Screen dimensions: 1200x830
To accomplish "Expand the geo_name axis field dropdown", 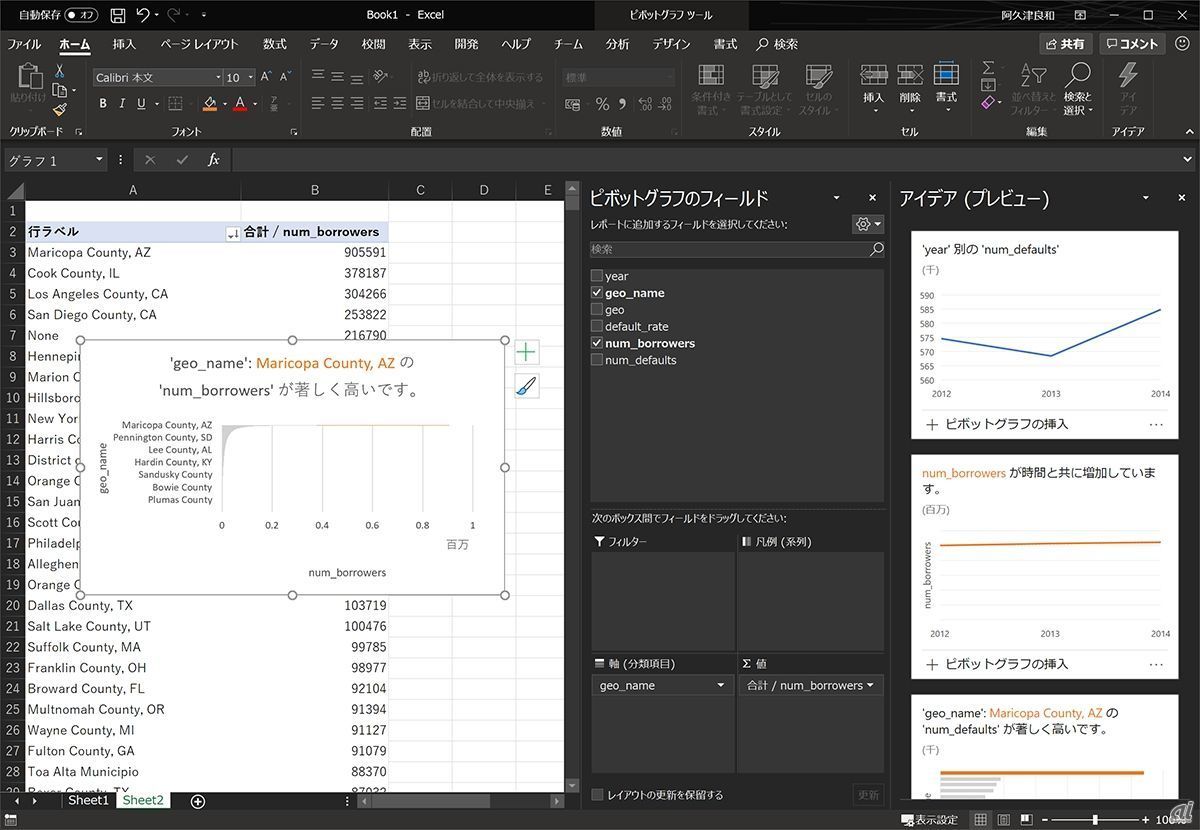I will click(720, 686).
